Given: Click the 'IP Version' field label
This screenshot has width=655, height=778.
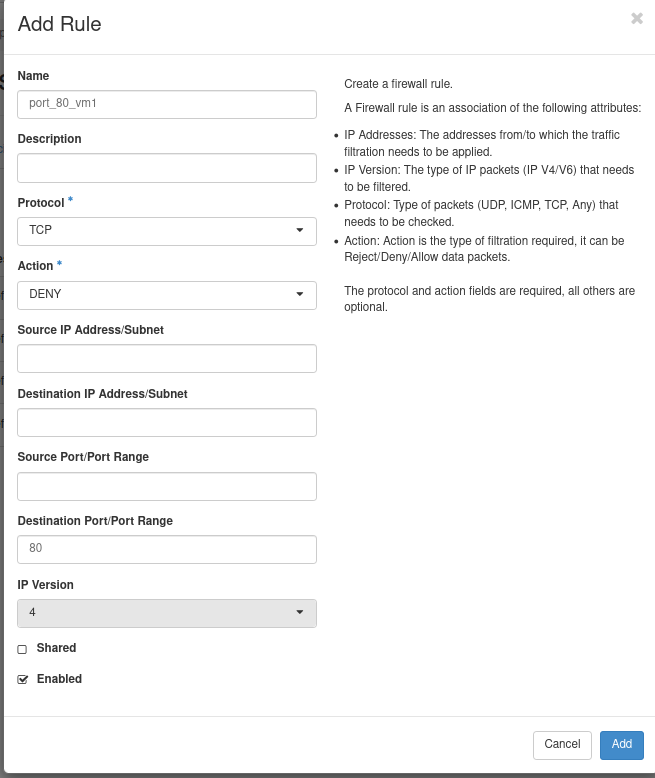Looking at the screenshot, I should pos(45,585).
